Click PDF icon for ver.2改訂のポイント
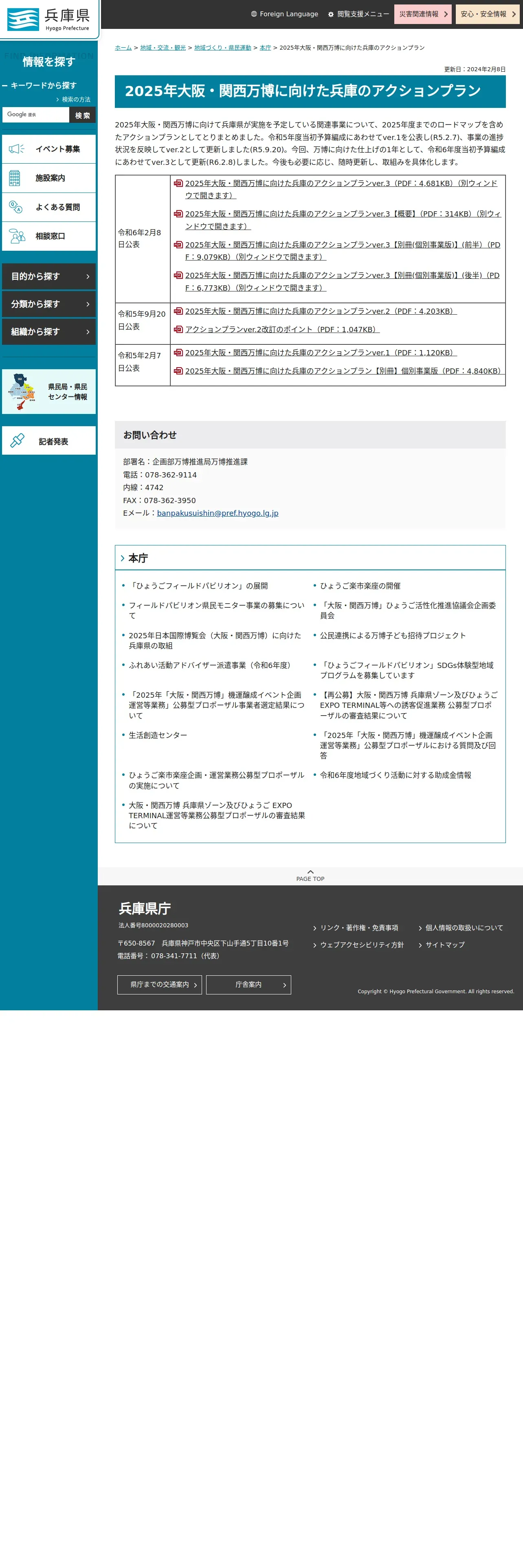523x1568 pixels. coord(178,329)
